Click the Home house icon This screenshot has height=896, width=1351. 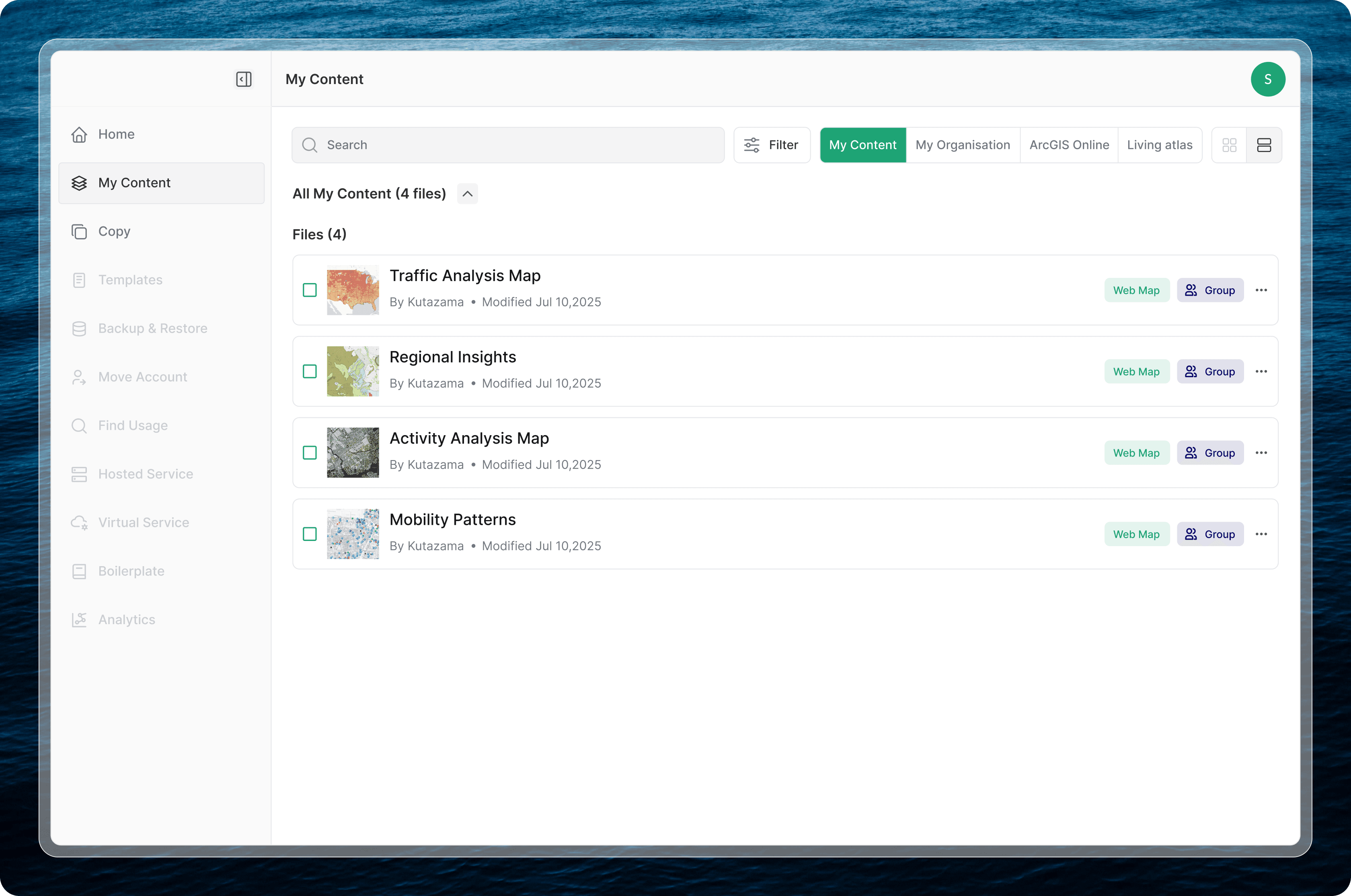(x=79, y=134)
